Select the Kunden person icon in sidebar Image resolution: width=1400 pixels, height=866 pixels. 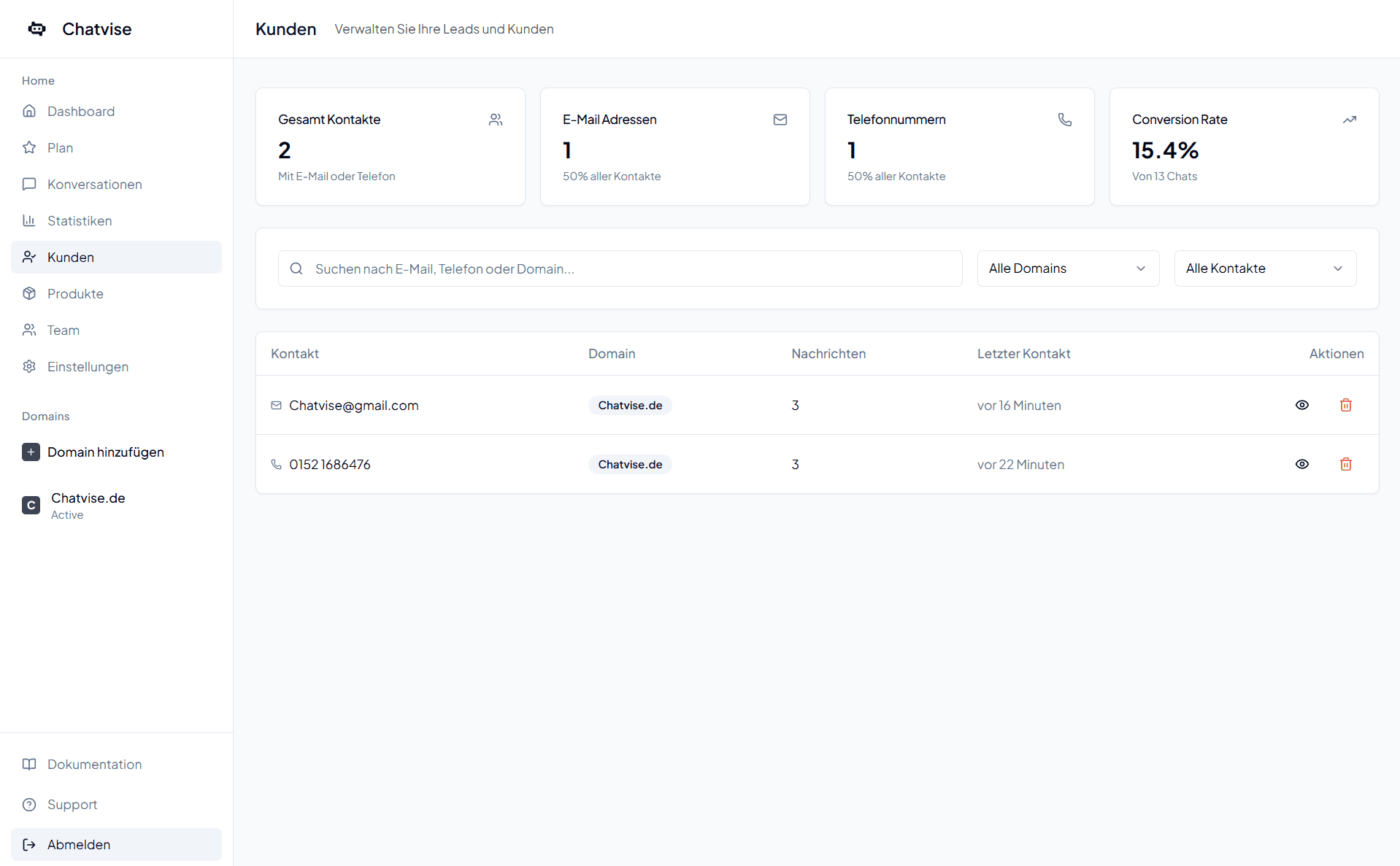(29, 257)
